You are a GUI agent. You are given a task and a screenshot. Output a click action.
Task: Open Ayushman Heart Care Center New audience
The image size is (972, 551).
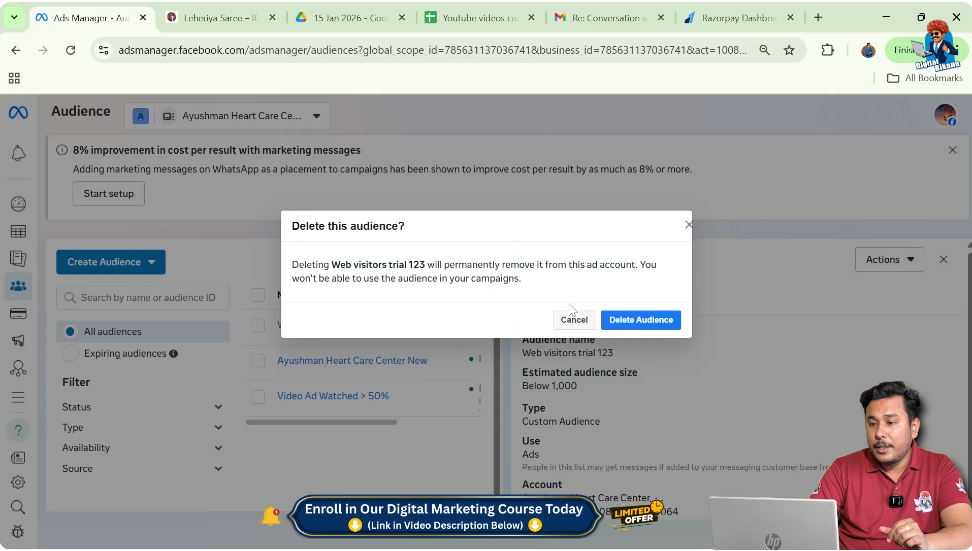click(x=352, y=361)
